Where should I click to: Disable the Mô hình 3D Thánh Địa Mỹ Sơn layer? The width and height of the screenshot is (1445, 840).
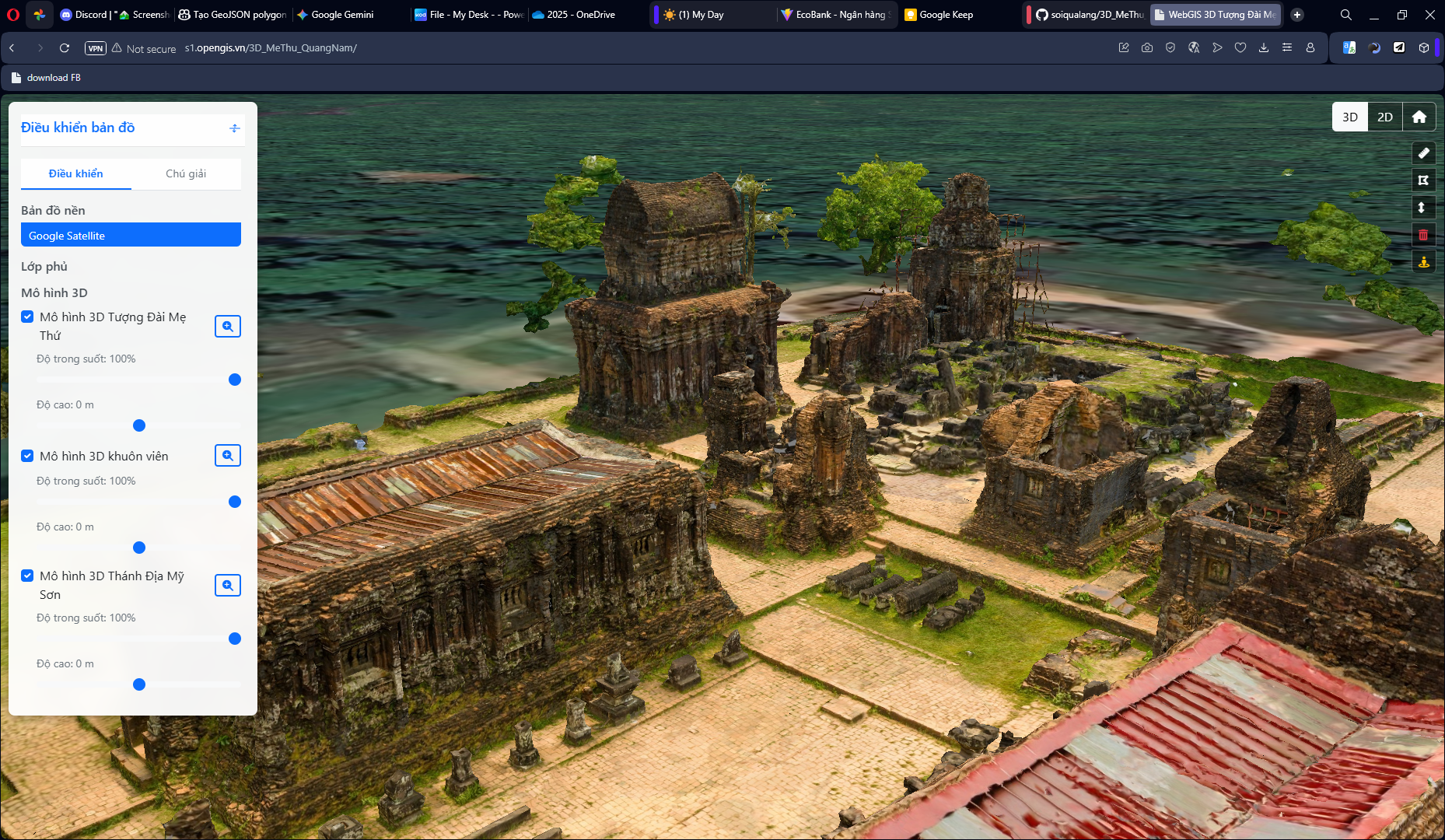pyautogui.click(x=27, y=576)
